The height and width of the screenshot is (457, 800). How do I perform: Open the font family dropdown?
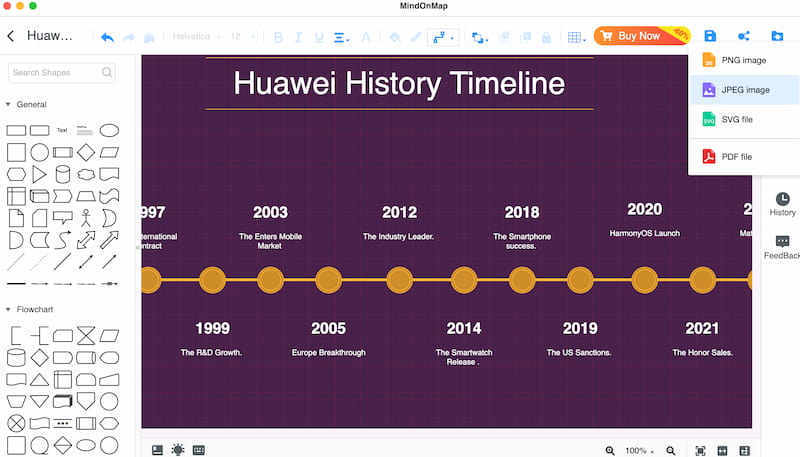click(196, 37)
